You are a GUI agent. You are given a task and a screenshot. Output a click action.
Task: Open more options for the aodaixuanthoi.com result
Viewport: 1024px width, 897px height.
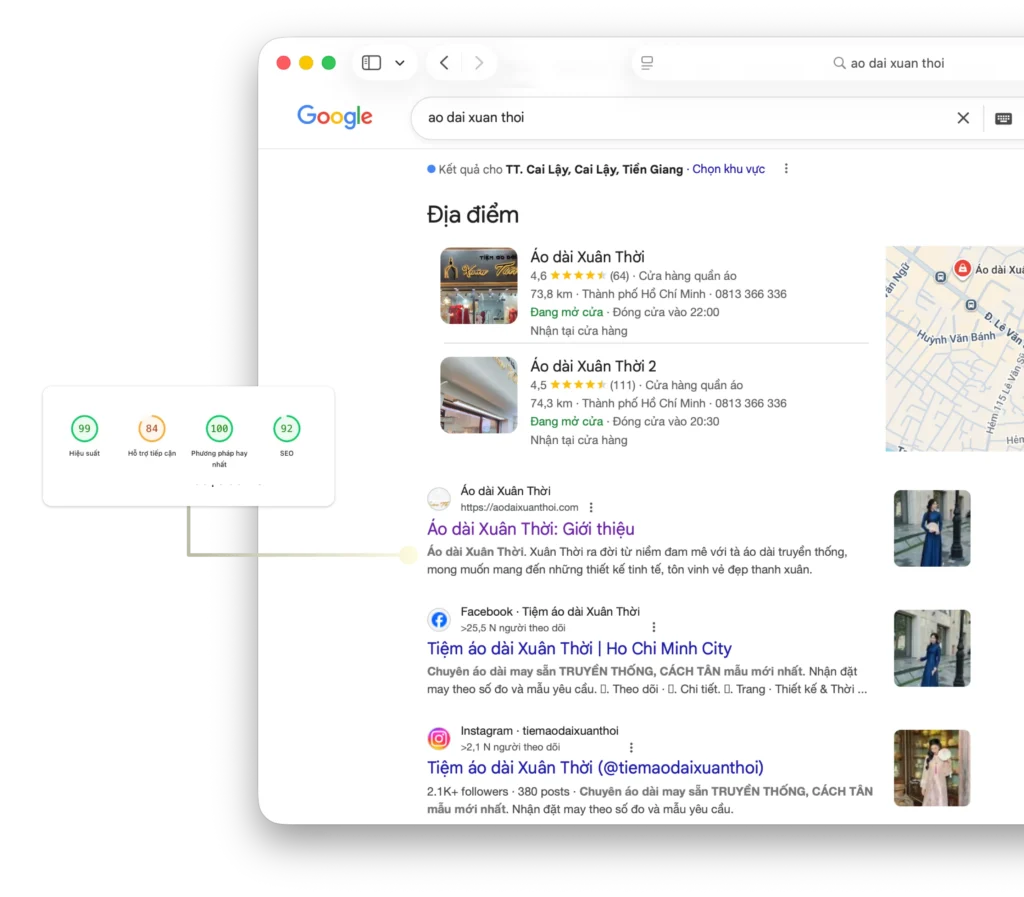[591, 508]
